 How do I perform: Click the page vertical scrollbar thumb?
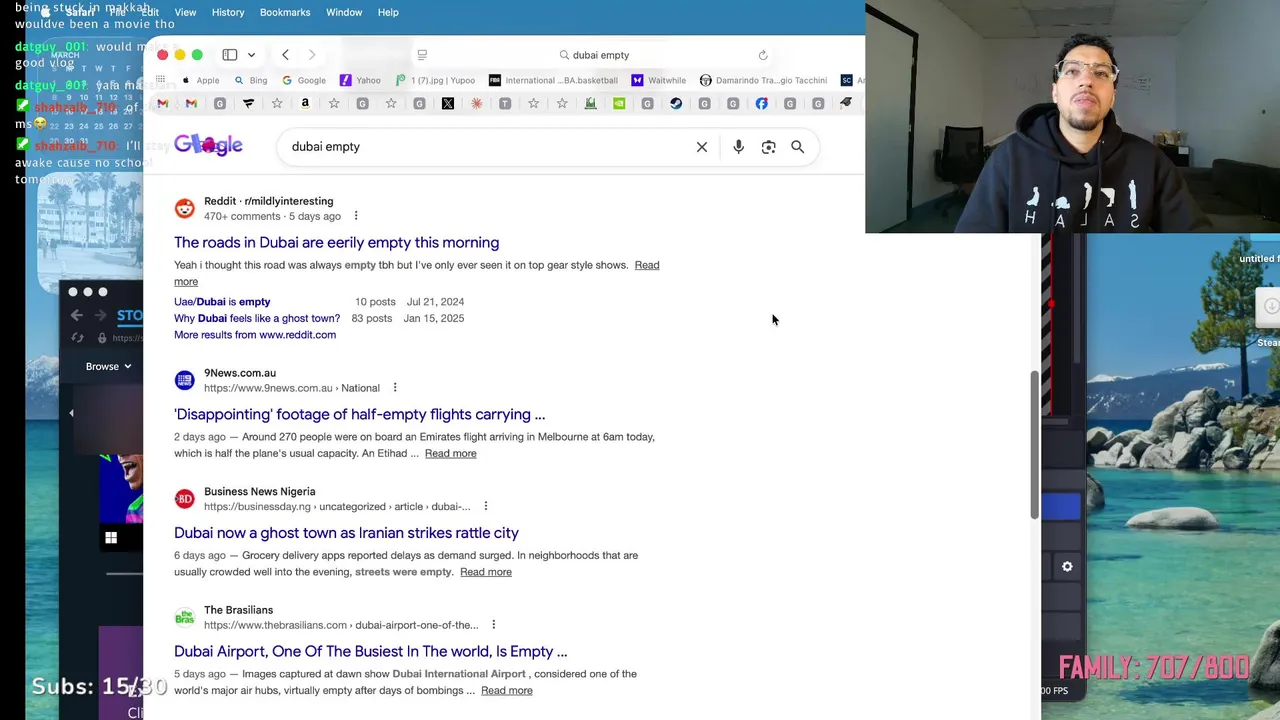tap(1034, 445)
